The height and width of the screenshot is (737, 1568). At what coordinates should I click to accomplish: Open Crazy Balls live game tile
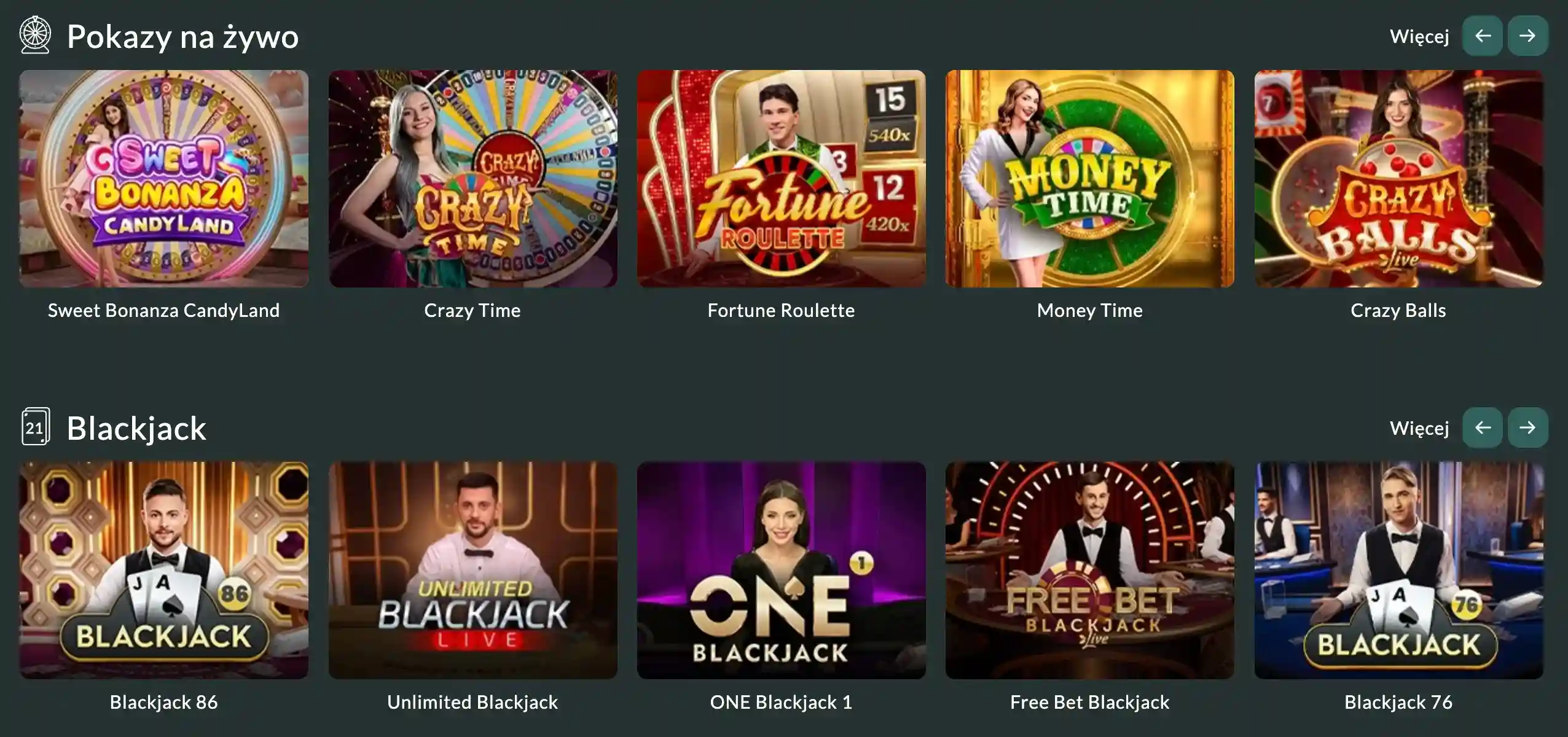[x=1399, y=179]
